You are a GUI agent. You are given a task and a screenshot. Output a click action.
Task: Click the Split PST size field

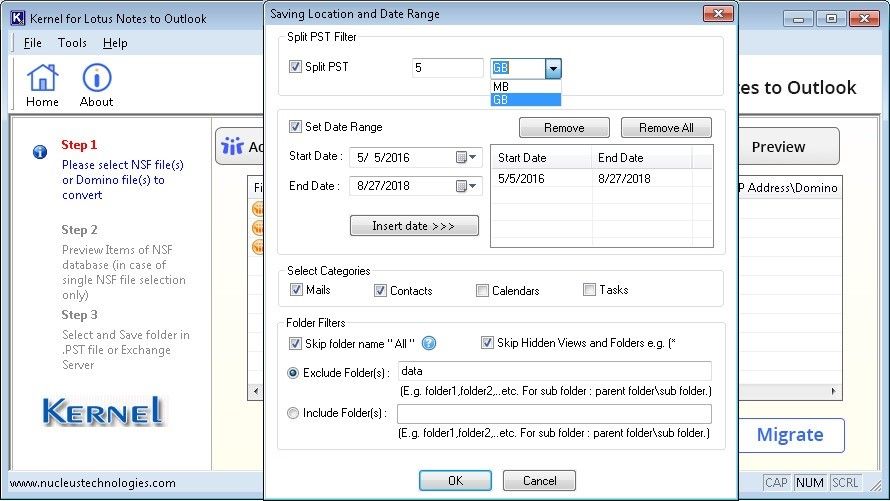[x=448, y=68]
